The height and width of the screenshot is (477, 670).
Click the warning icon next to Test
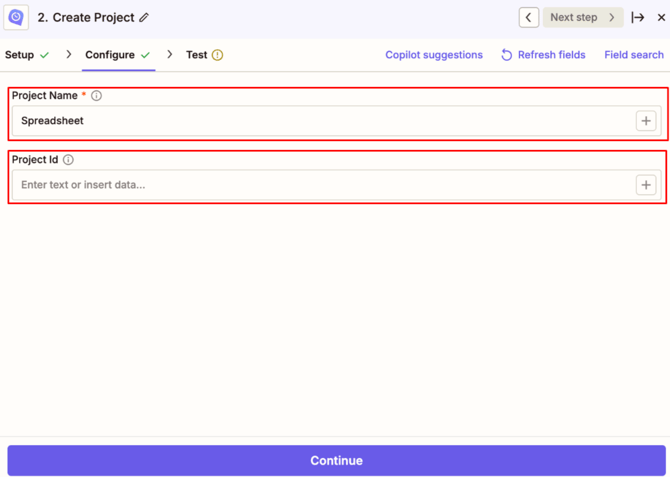click(x=217, y=55)
